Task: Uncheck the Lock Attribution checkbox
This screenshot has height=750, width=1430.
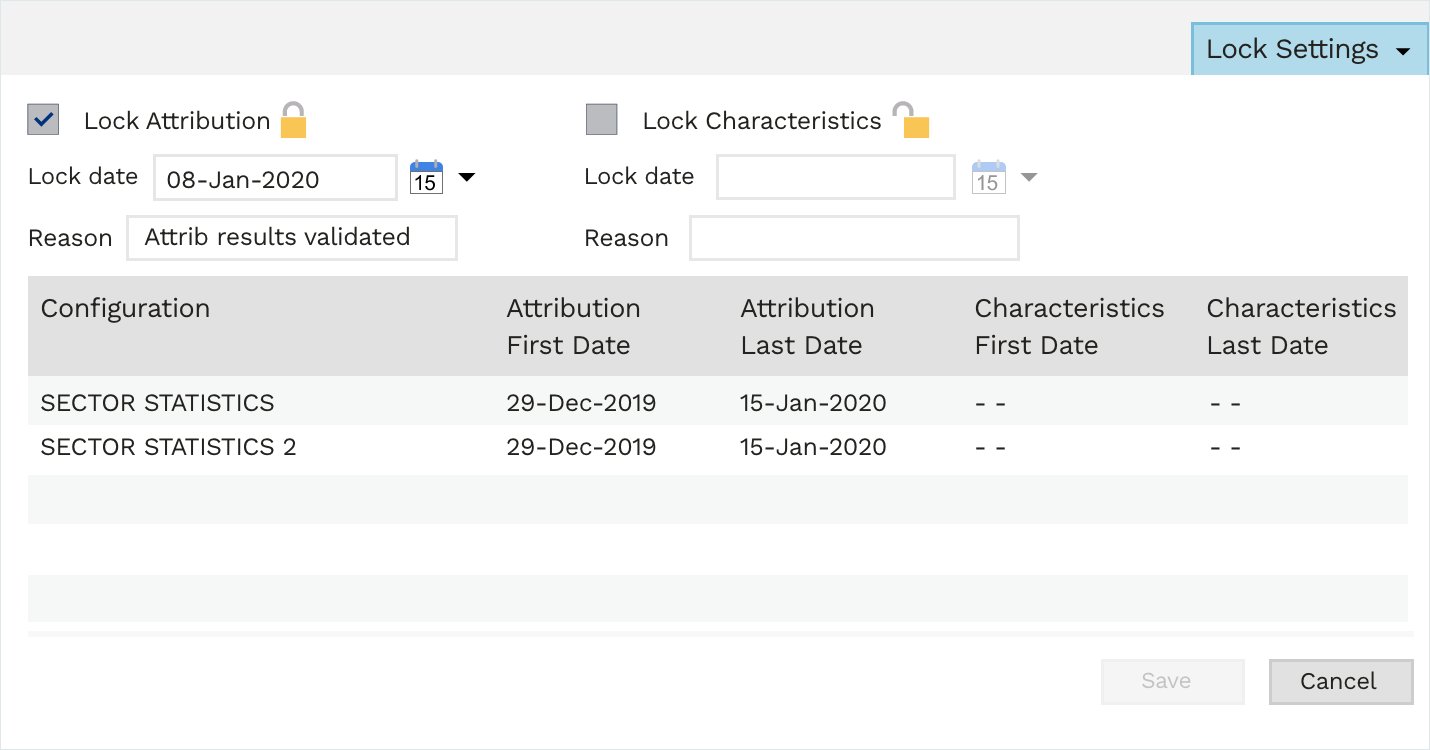Action: coord(43,120)
